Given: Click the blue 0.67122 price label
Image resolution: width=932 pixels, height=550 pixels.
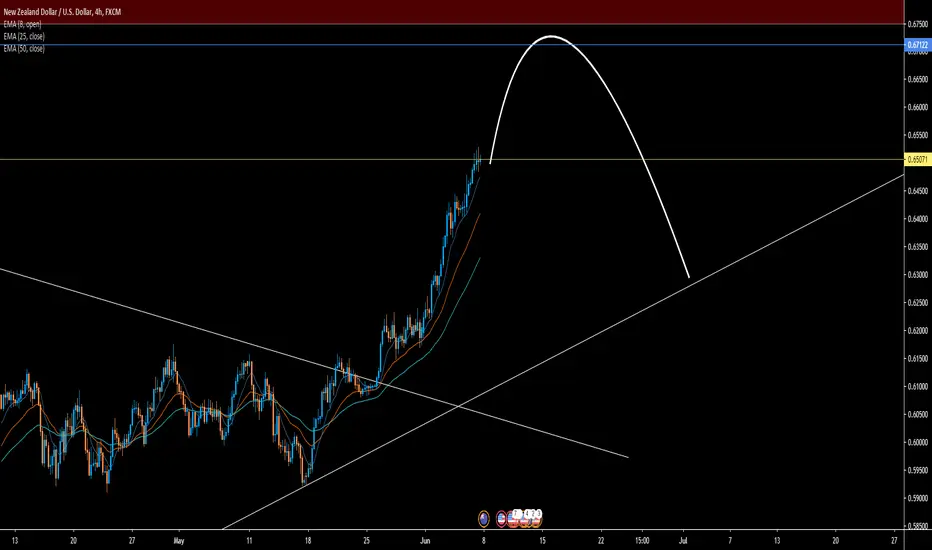Looking at the screenshot, I should (x=918, y=45).
